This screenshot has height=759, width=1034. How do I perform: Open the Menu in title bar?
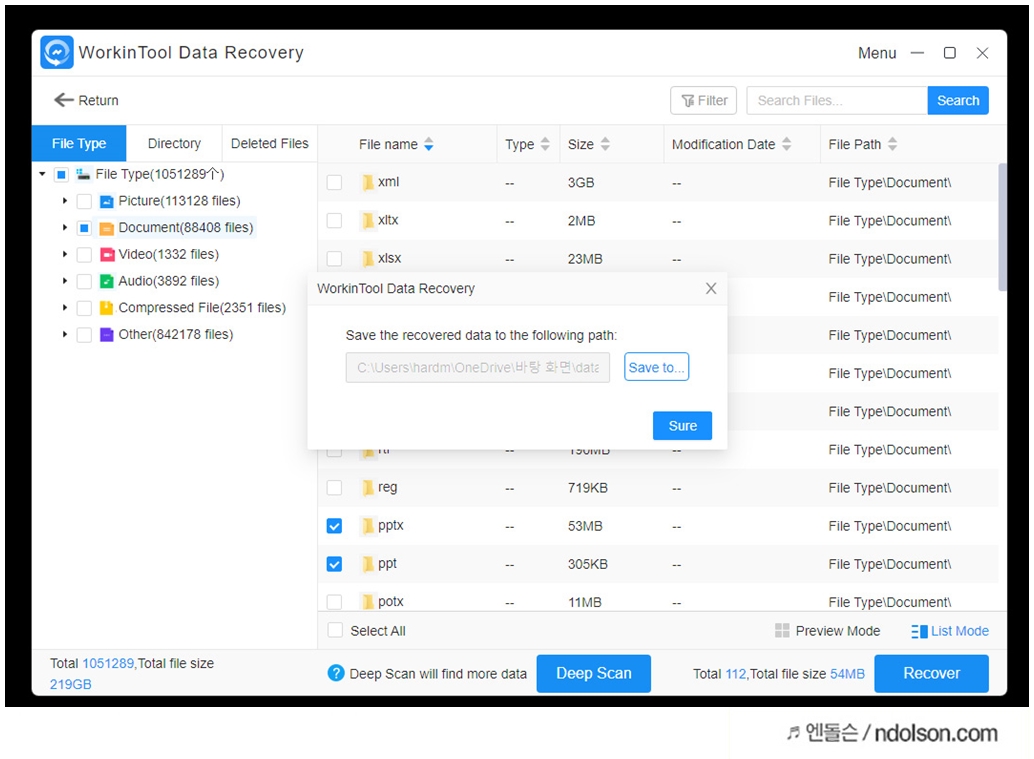(x=876, y=53)
